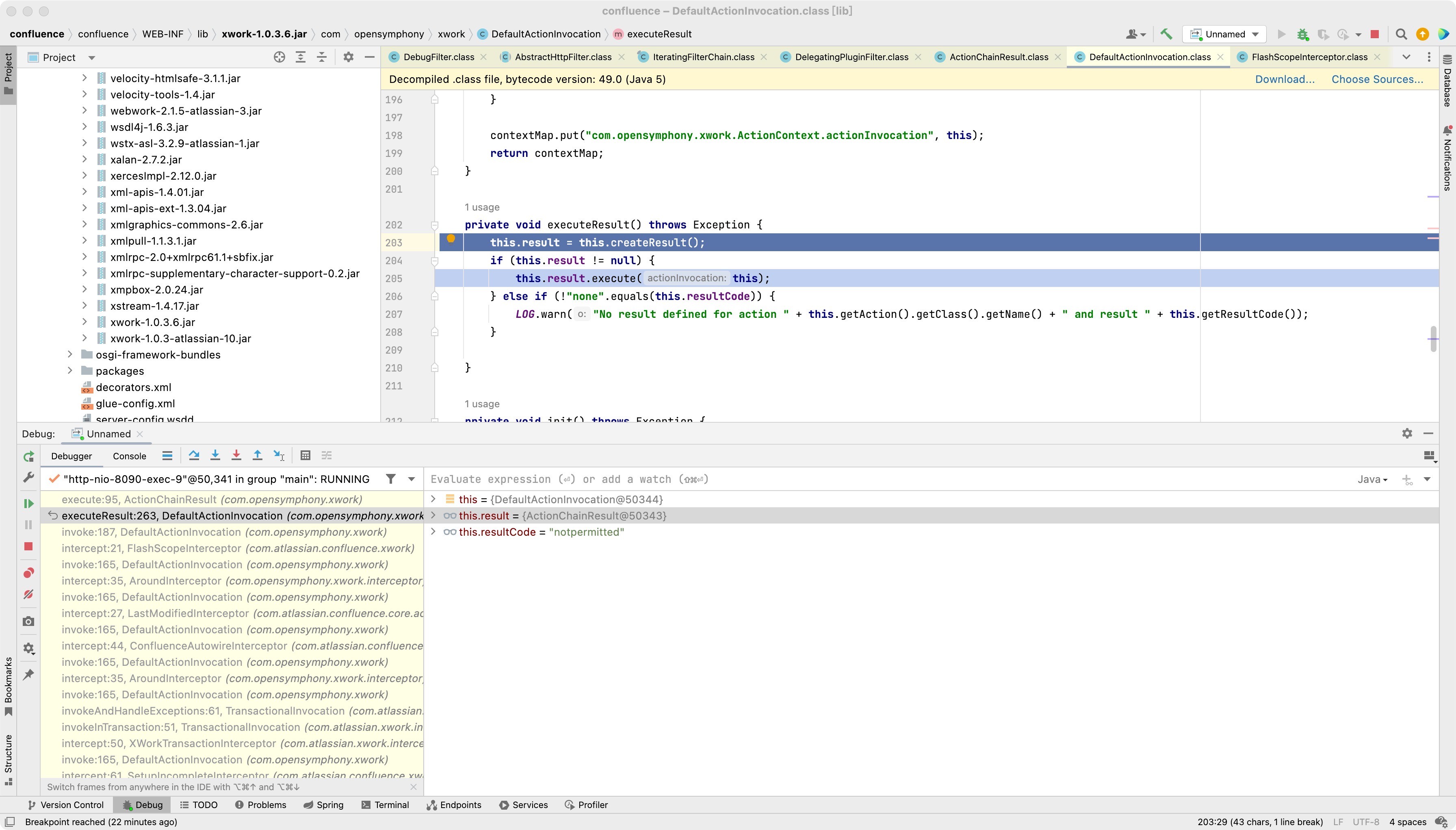The height and width of the screenshot is (830, 1456).
Task: Expand the packages folder
Action: point(70,371)
